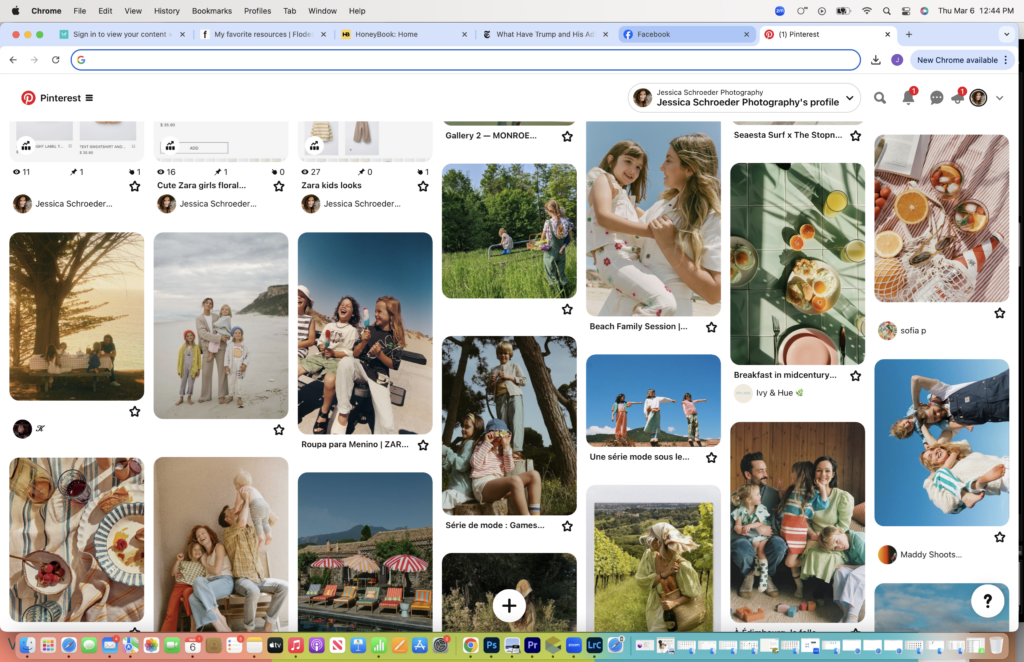Open the Pinterest hamburger menu
This screenshot has width=1024, height=662.
pyautogui.click(x=89, y=98)
